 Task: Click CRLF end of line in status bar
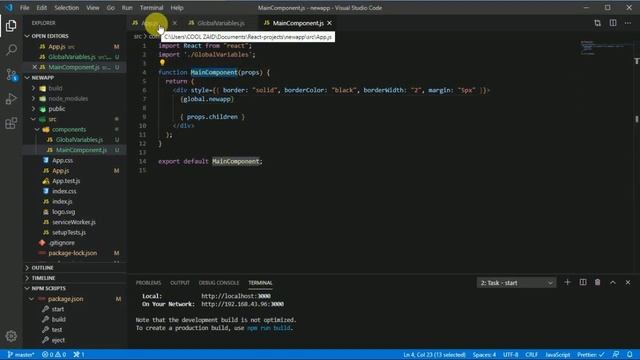point(531,355)
